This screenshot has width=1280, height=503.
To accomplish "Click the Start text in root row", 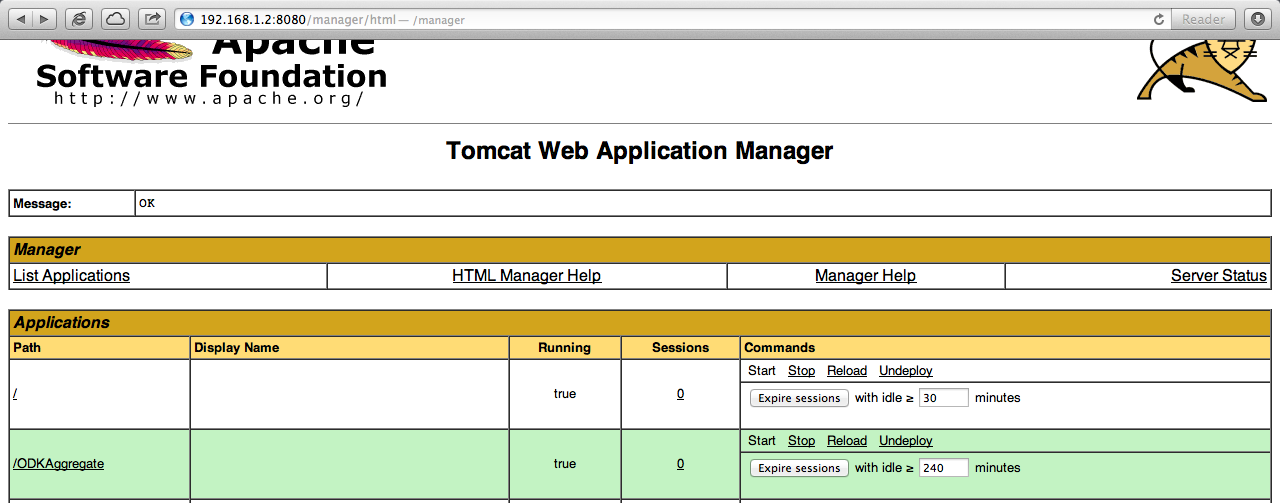I will pos(762,370).
